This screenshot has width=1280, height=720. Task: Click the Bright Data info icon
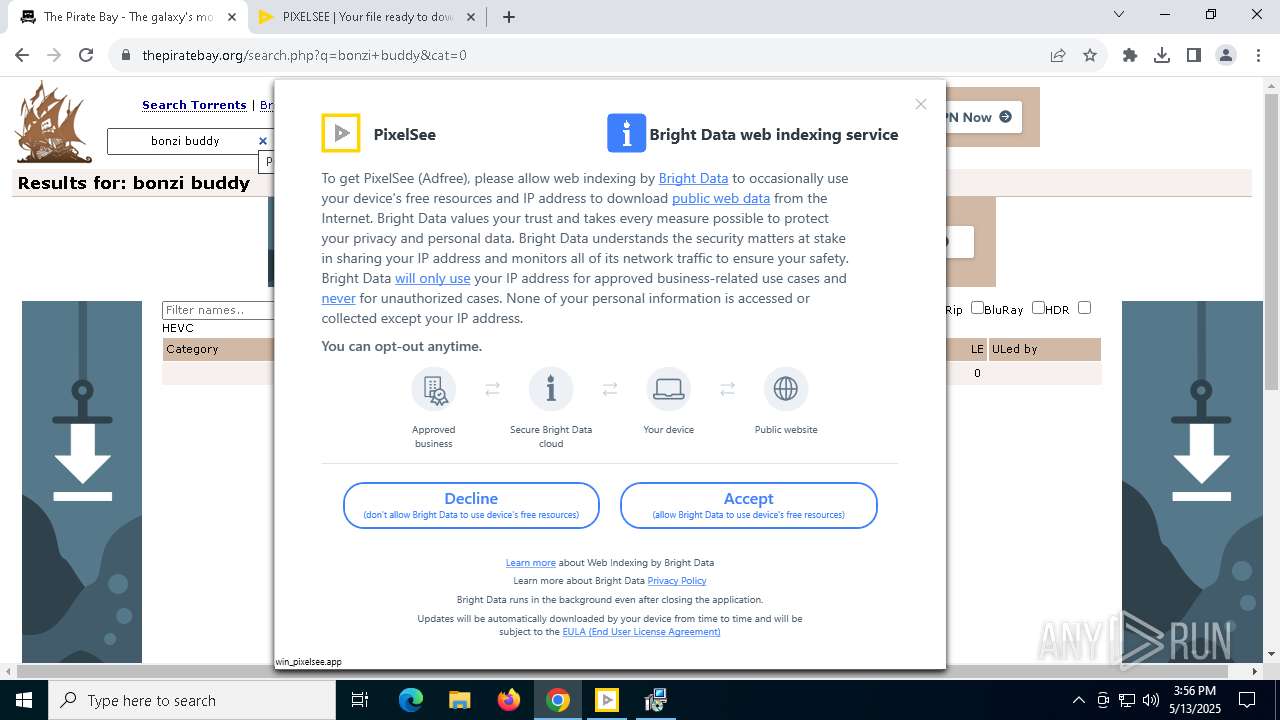coord(626,133)
